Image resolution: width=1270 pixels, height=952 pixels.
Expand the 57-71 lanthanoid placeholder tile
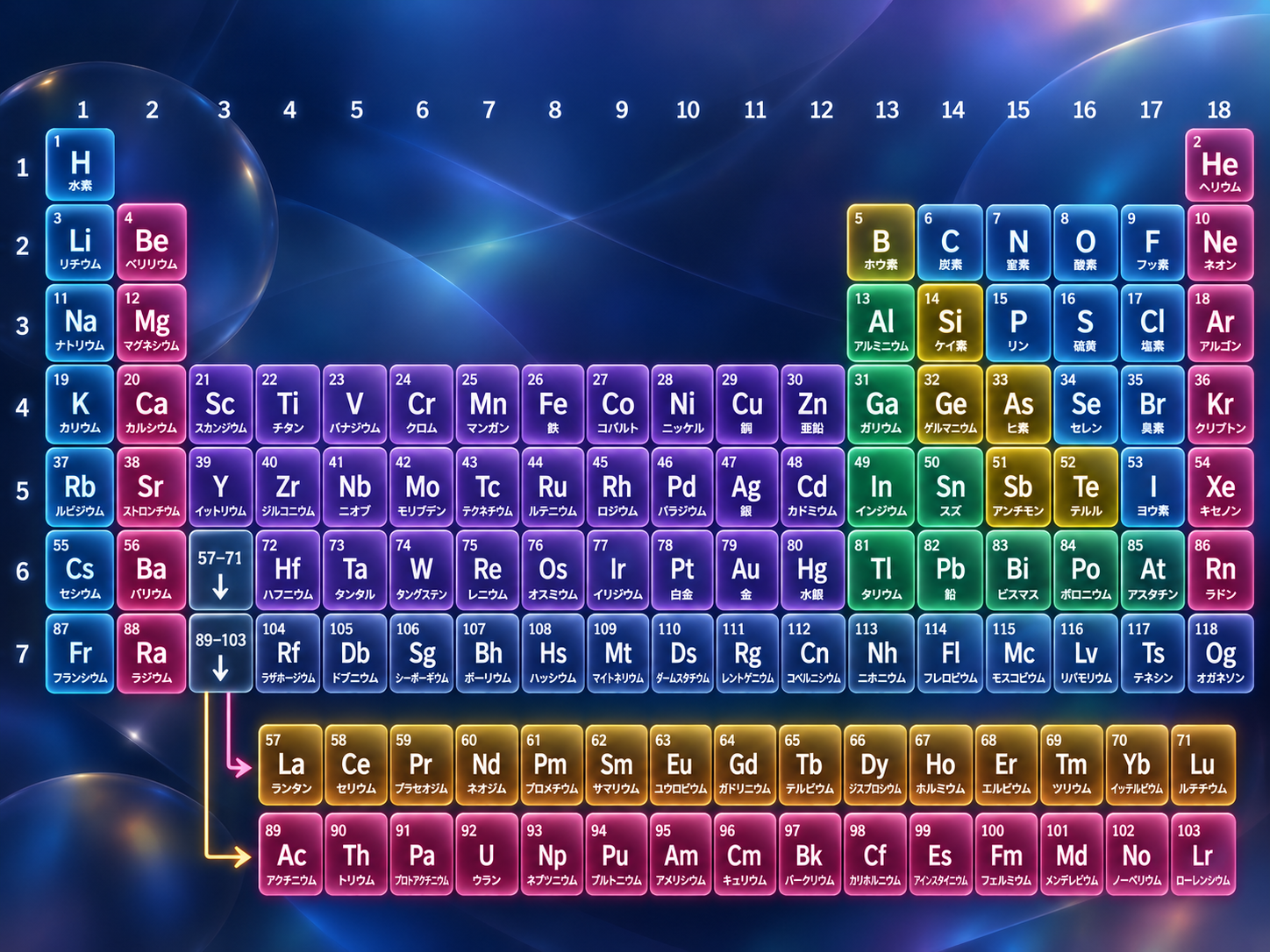tap(220, 570)
